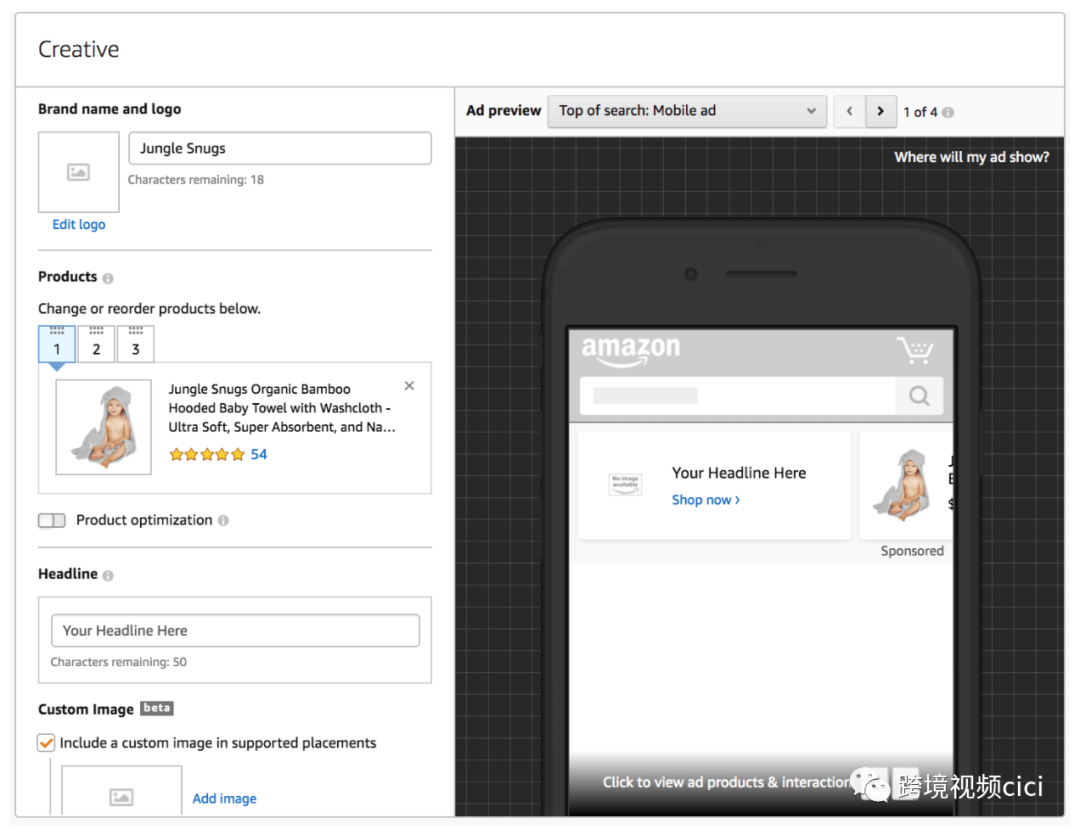Click the Products info icon
The width and height of the screenshot is (1080, 835).
click(x=108, y=278)
